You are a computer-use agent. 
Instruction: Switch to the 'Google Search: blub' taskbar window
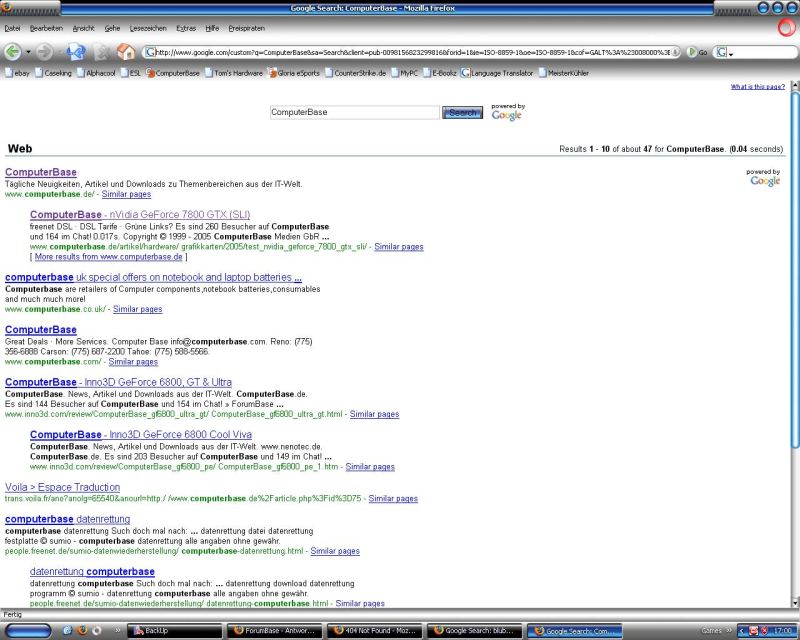[x=474, y=631]
